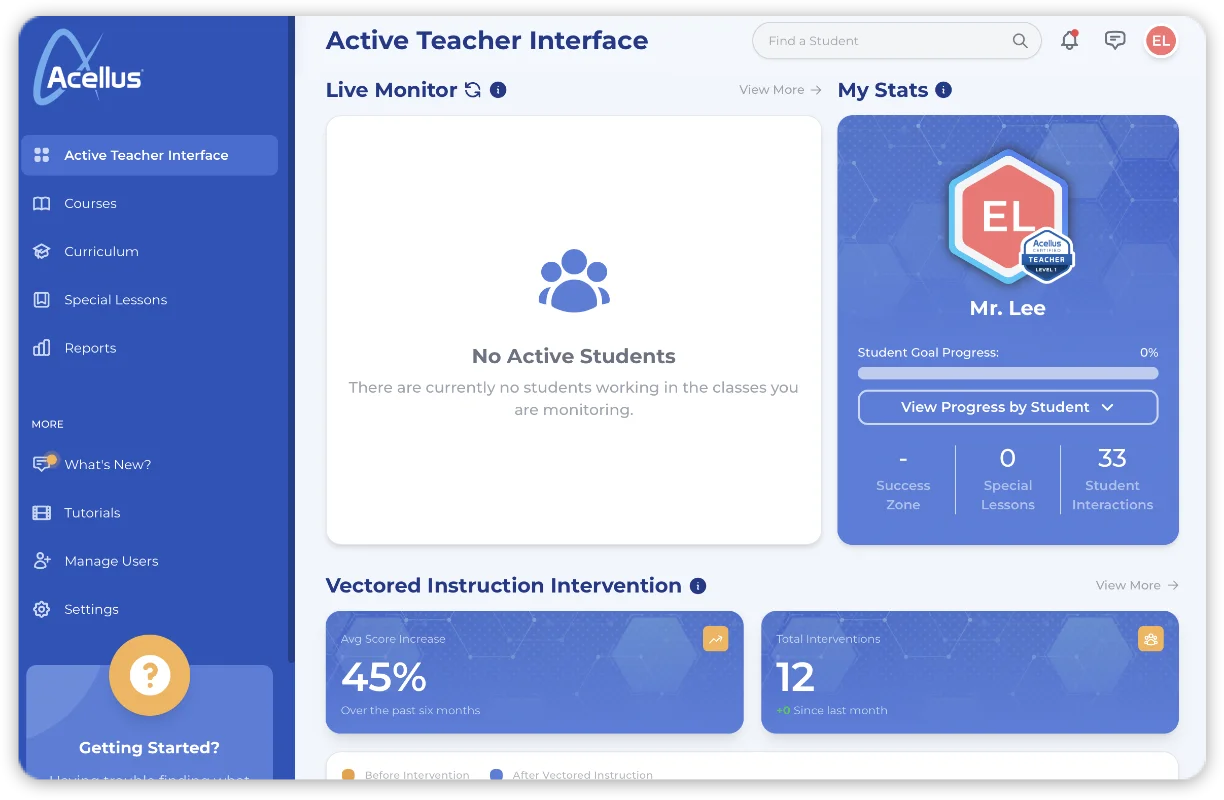This screenshot has height=800, width=1224.
Task: Click the search magnifier icon
Action: coord(1020,41)
